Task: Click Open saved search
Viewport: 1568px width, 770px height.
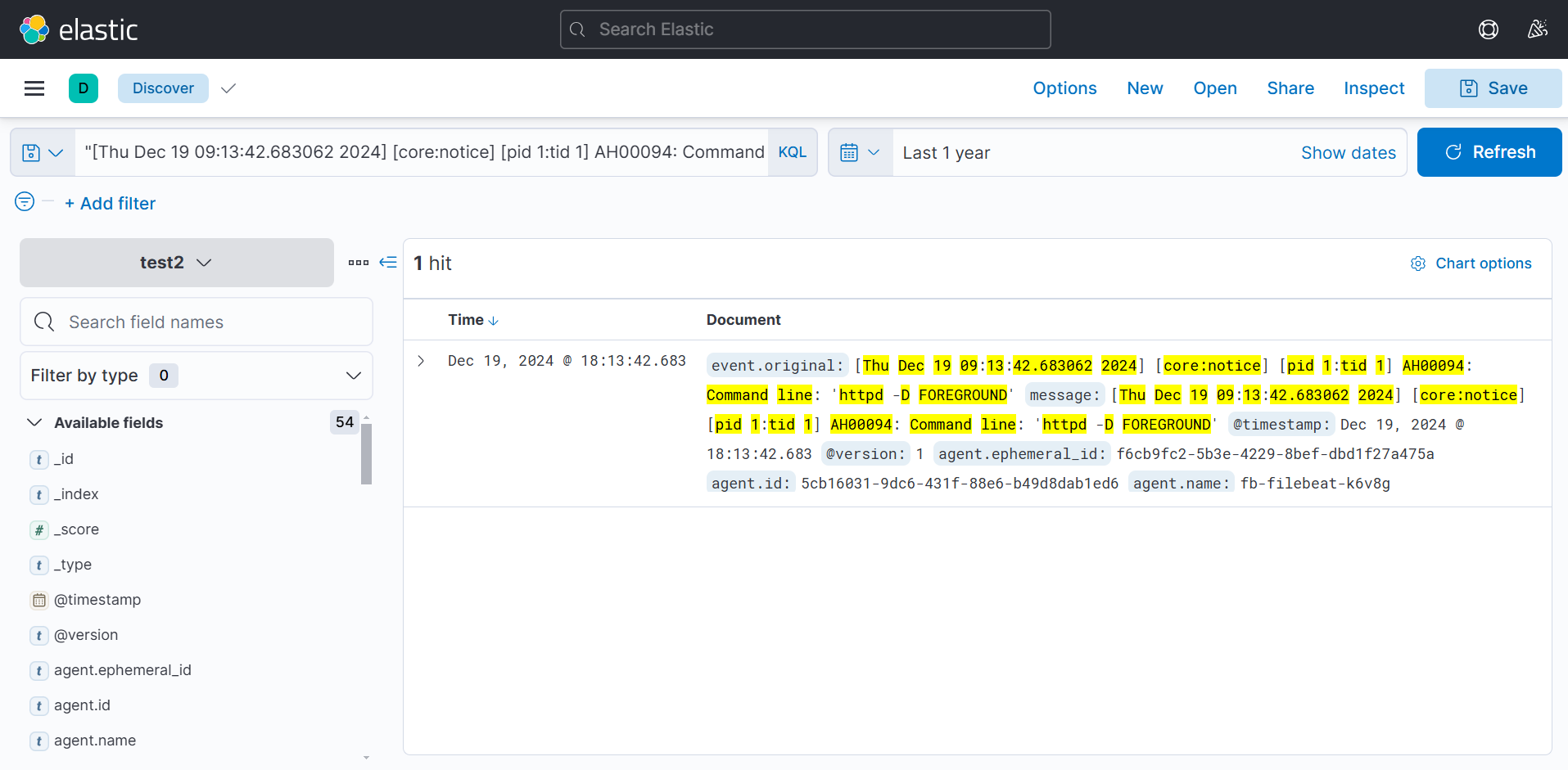Action: pos(1215,88)
